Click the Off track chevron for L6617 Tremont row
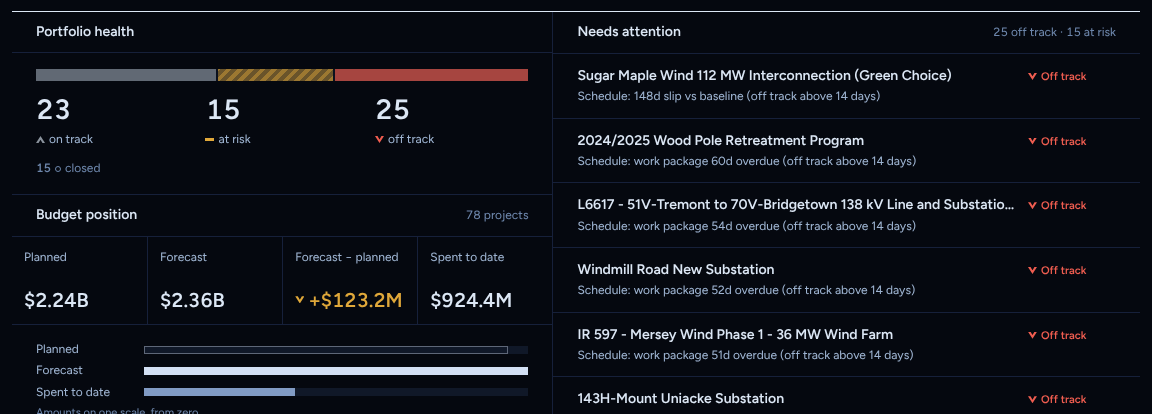The image size is (1152, 414). click(x=1032, y=206)
